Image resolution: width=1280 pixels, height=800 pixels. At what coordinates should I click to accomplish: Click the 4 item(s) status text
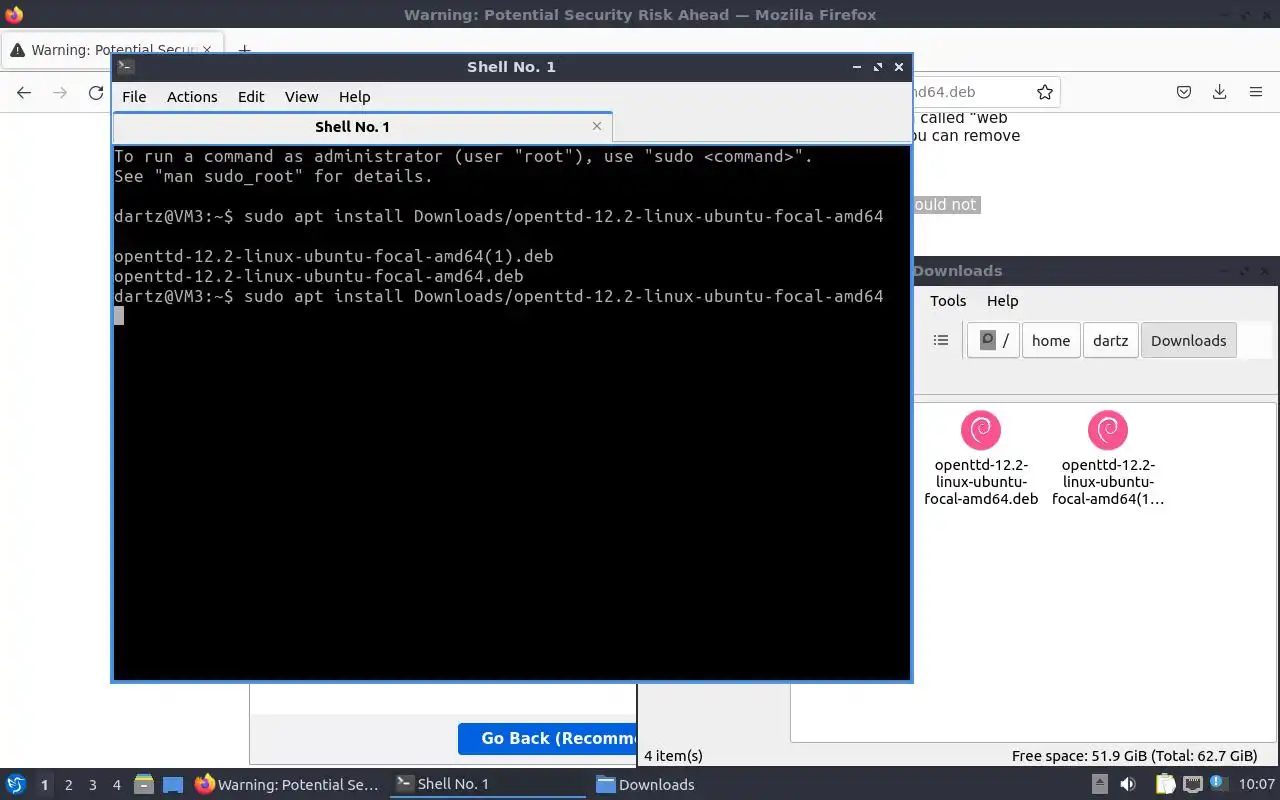673,756
